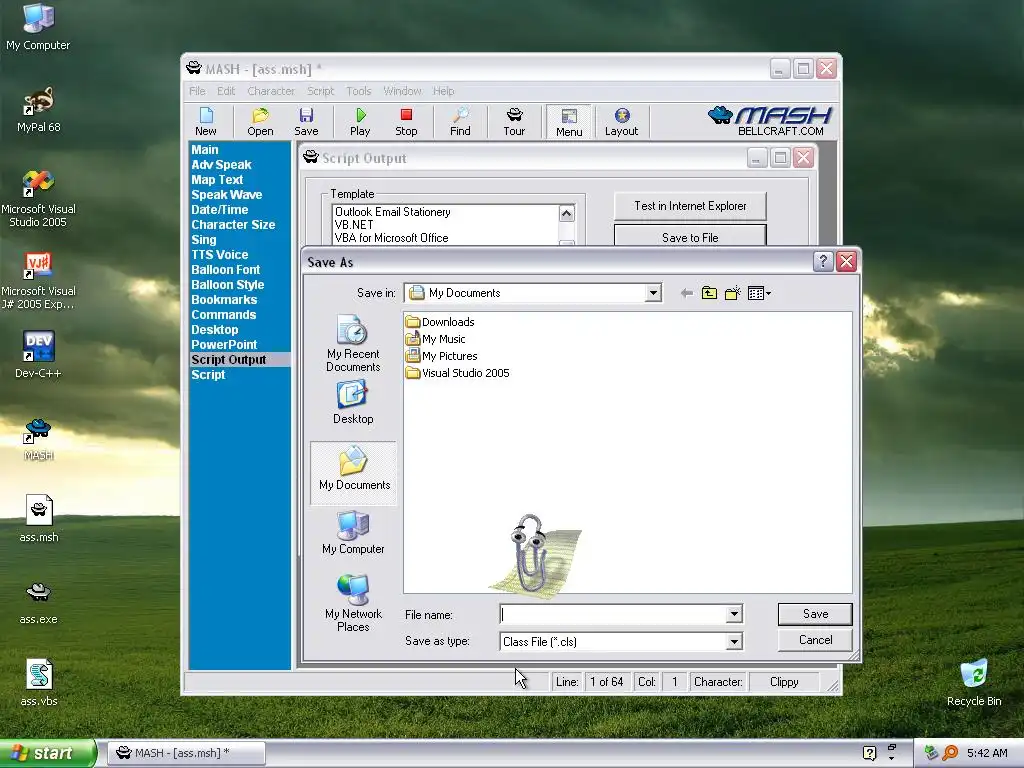The height and width of the screenshot is (768, 1024).
Task: Open a file with the Open toolbar icon
Action: (260, 122)
